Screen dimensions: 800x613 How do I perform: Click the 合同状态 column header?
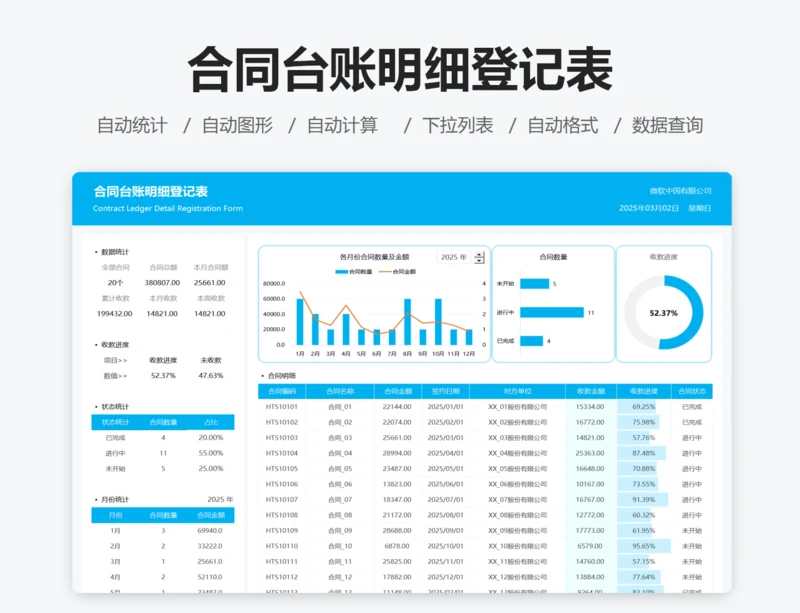(x=692, y=391)
